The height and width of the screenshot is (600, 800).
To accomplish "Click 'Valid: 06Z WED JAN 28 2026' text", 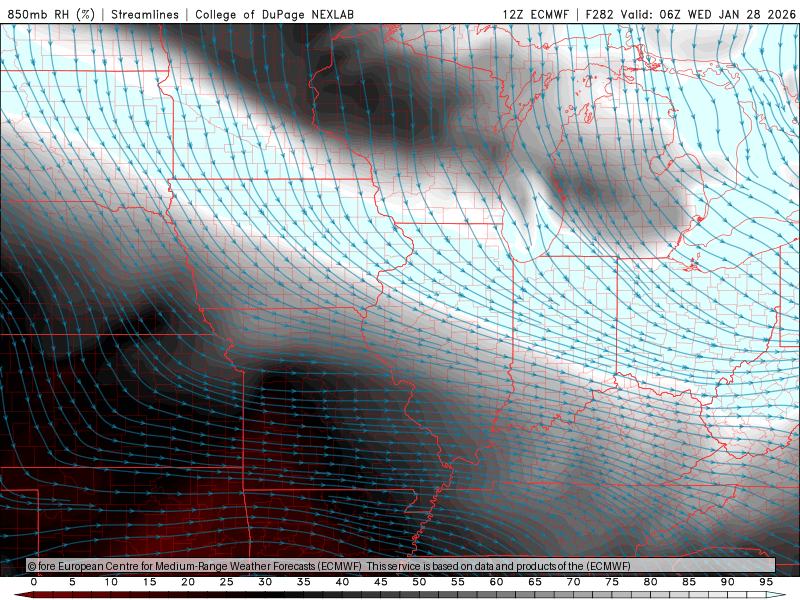I will (708, 14).
